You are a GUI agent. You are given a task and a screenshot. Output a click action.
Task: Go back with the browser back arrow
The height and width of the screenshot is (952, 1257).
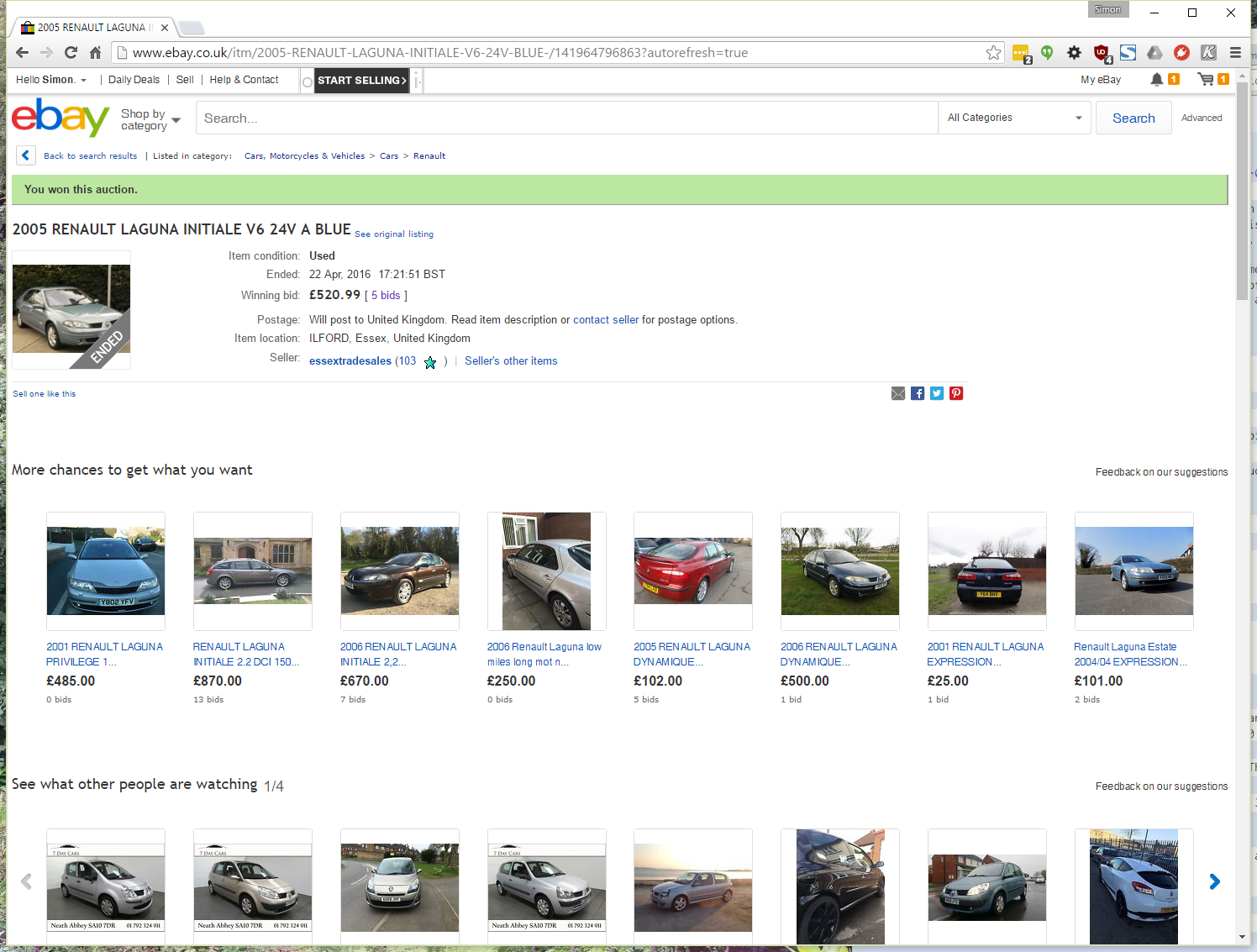click(23, 52)
